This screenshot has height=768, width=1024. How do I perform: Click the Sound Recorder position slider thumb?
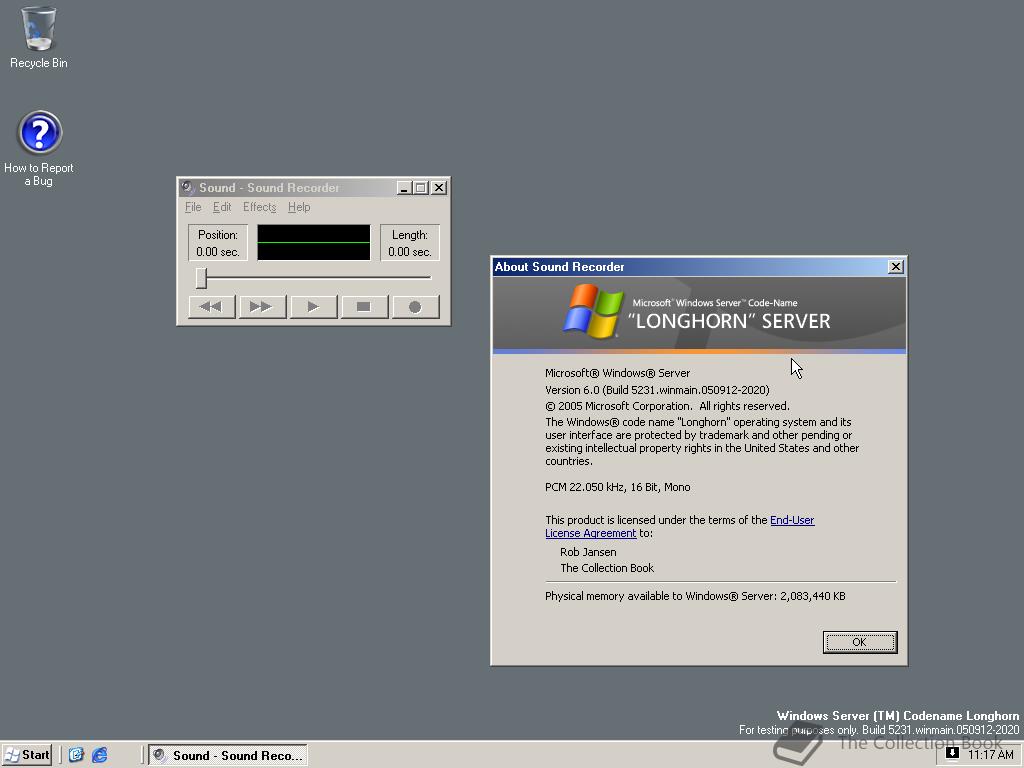202,278
